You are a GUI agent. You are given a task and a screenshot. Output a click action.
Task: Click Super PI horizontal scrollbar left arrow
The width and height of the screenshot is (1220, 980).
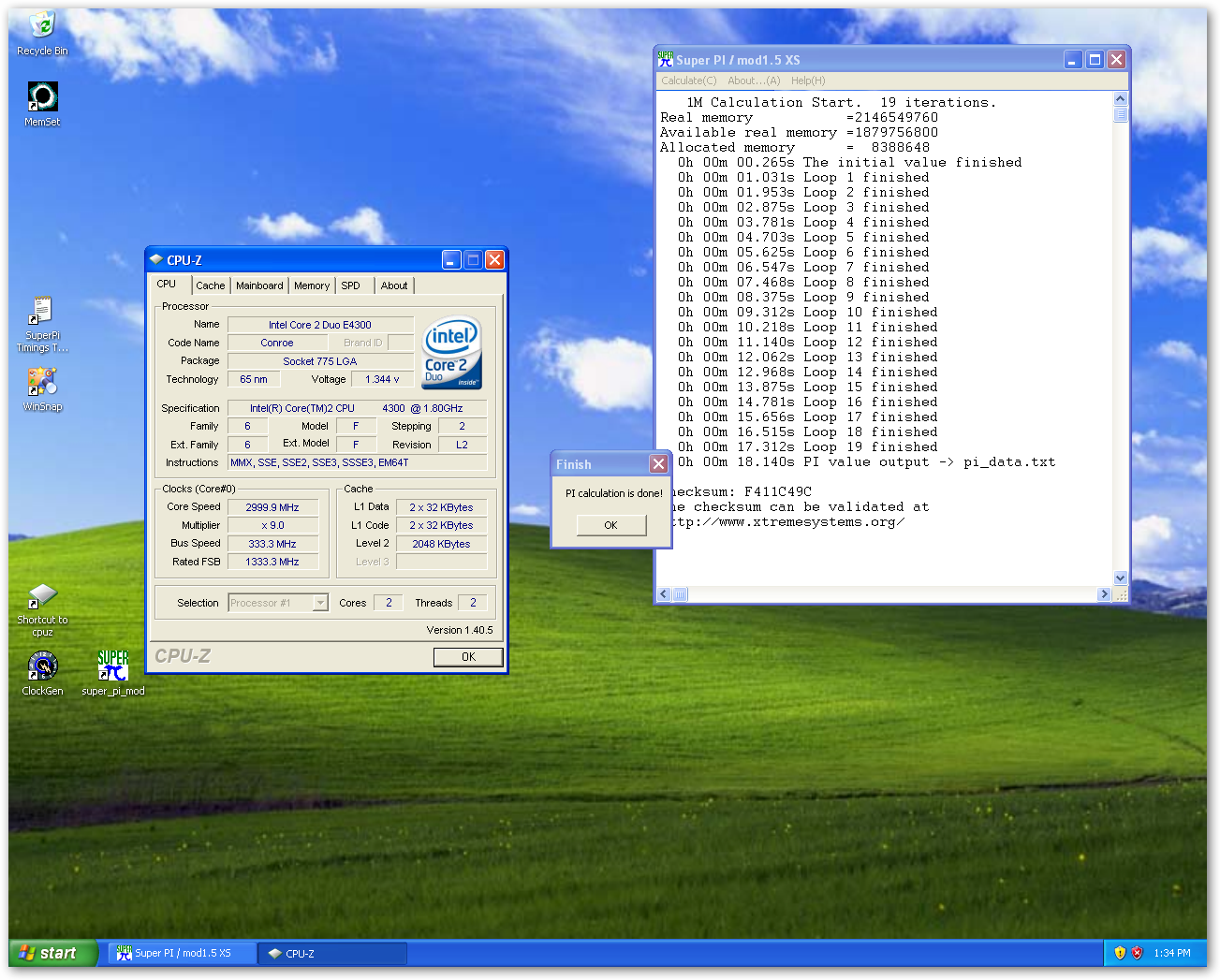[x=664, y=594]
